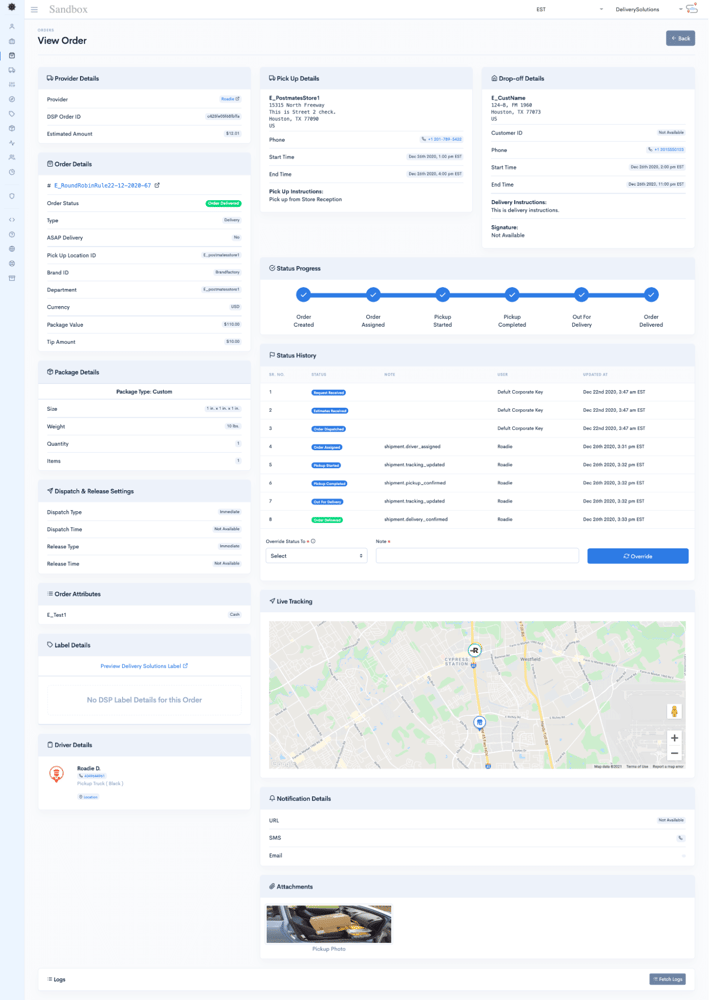Viewport: 709px width, 1000px height.
Task: Click the Note text input field
Action: [x=477, y=555]
